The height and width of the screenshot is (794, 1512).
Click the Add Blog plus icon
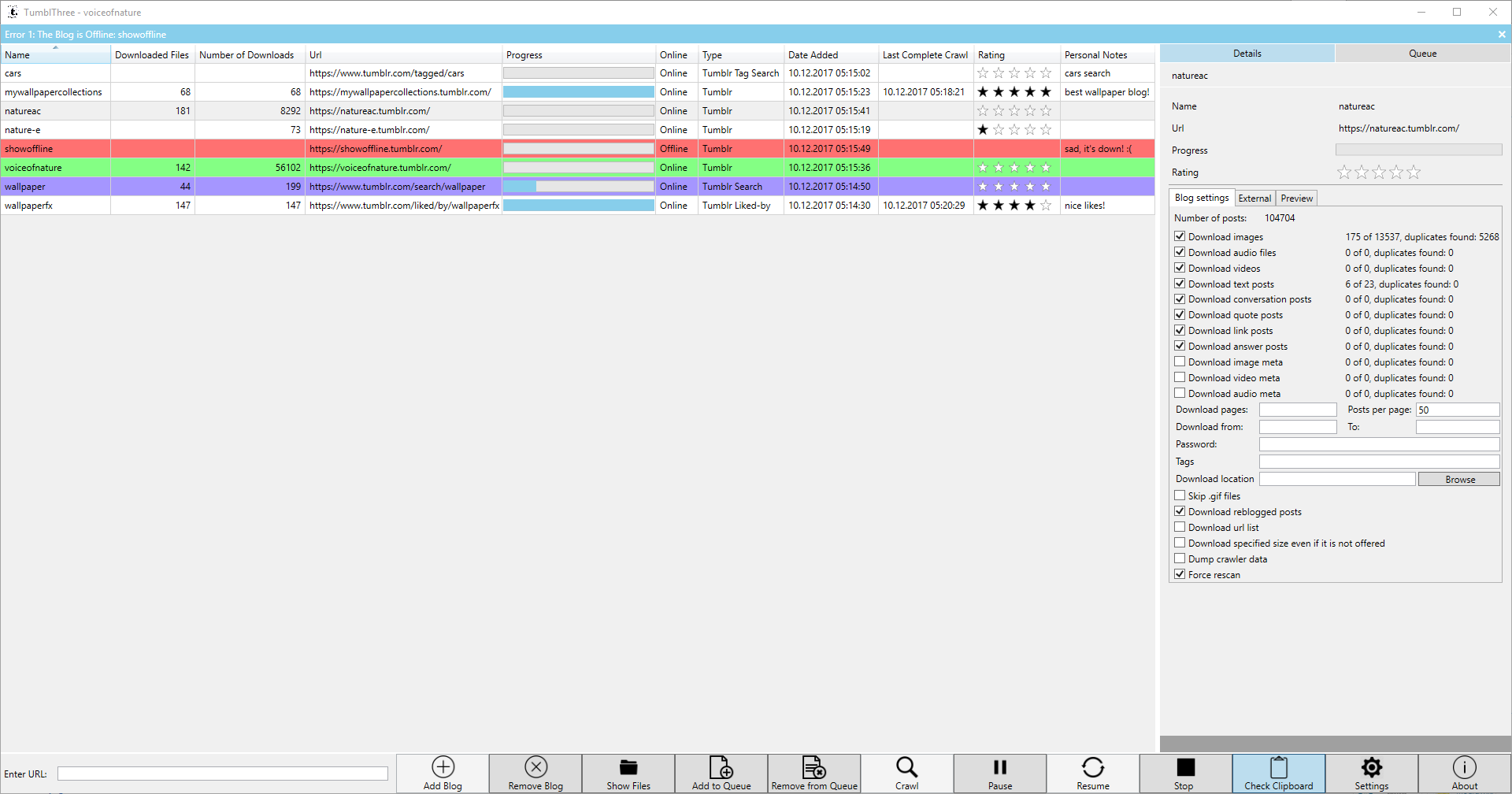click(x=443, y=768)
